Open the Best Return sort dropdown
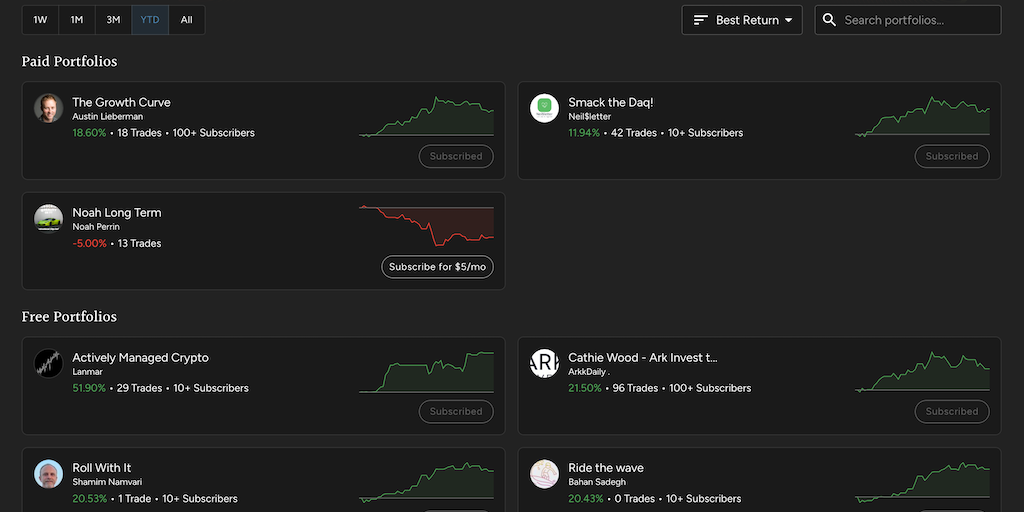This screenshot has height=512, width=1024. [742, 20]
